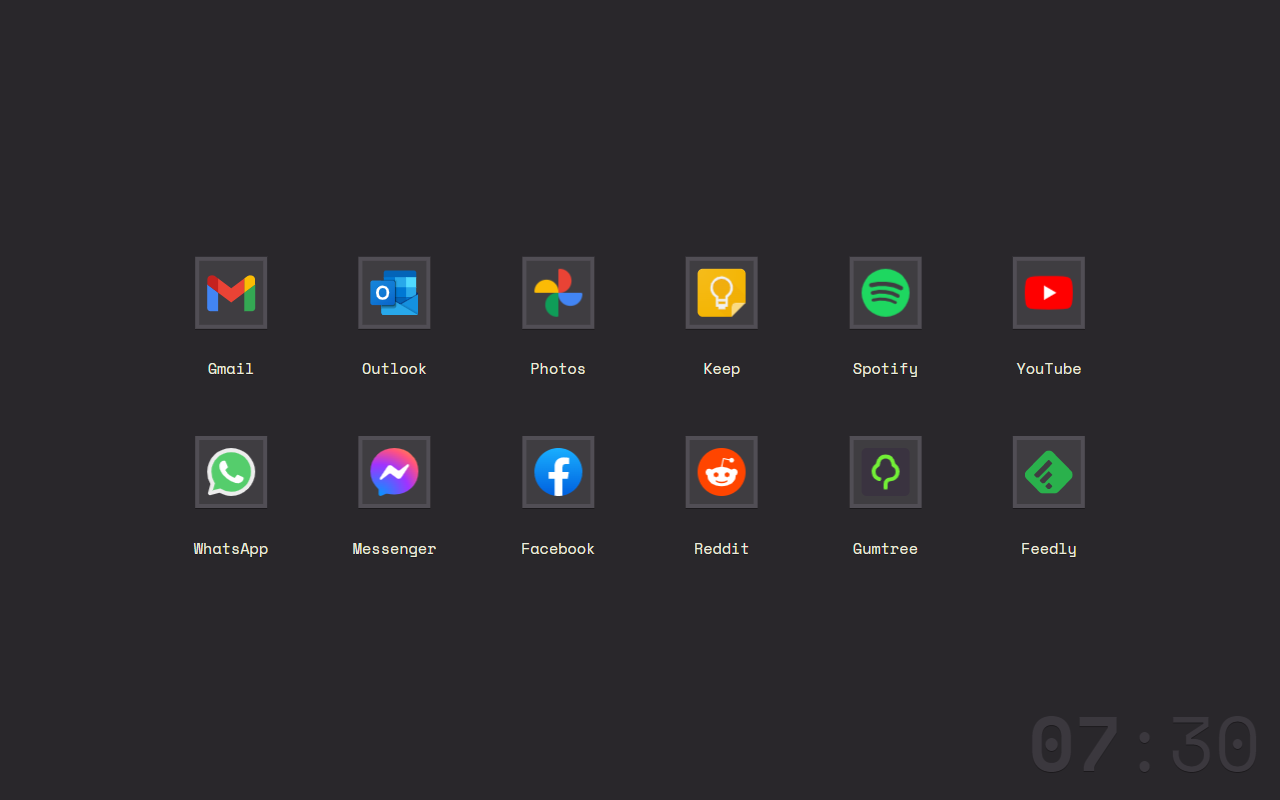This screenshot has width=1280, height=800.
Task: Open YouTube from the top row
Action: point(1048,292)
